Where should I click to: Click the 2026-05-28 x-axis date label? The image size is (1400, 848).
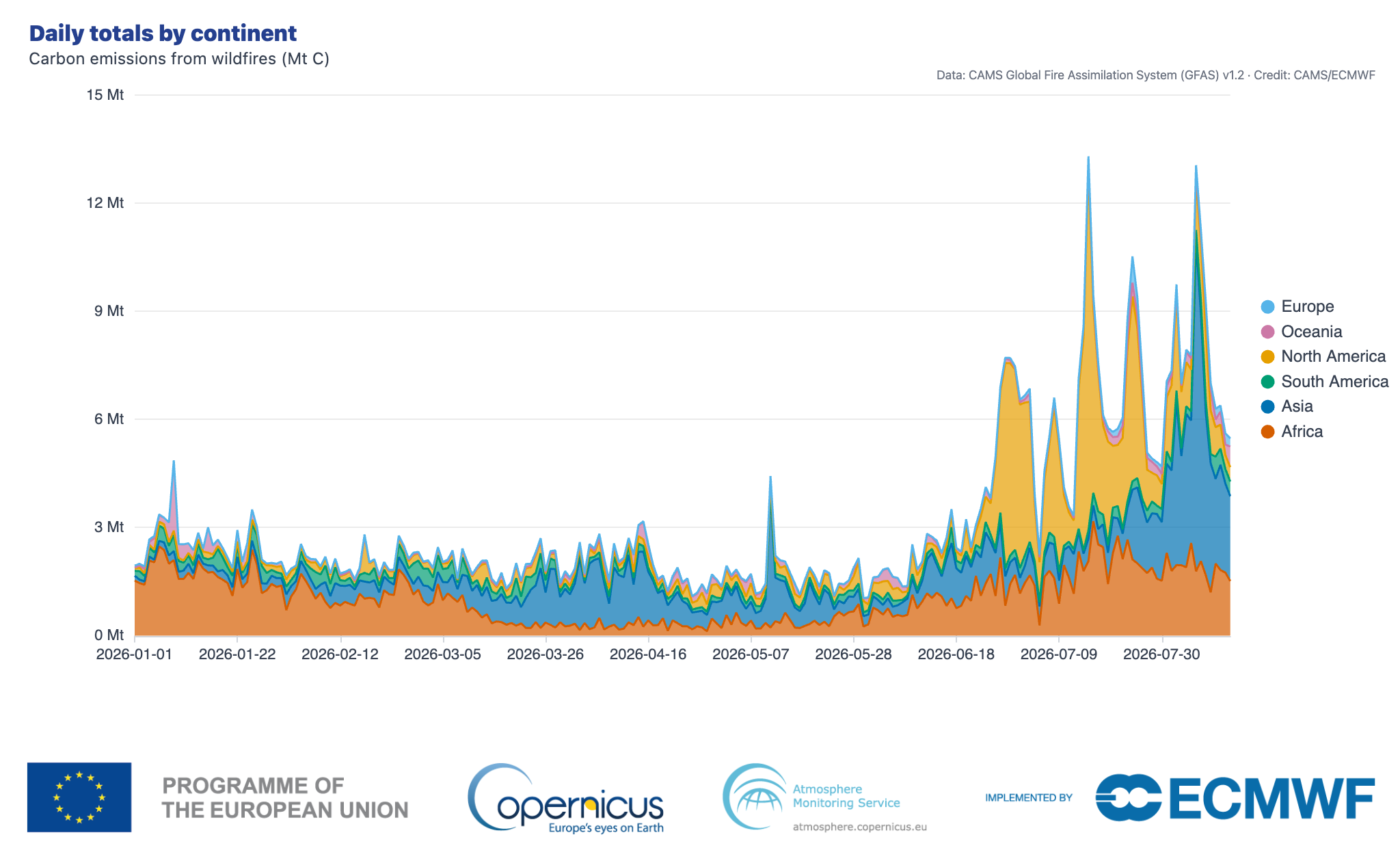[854, 654]
